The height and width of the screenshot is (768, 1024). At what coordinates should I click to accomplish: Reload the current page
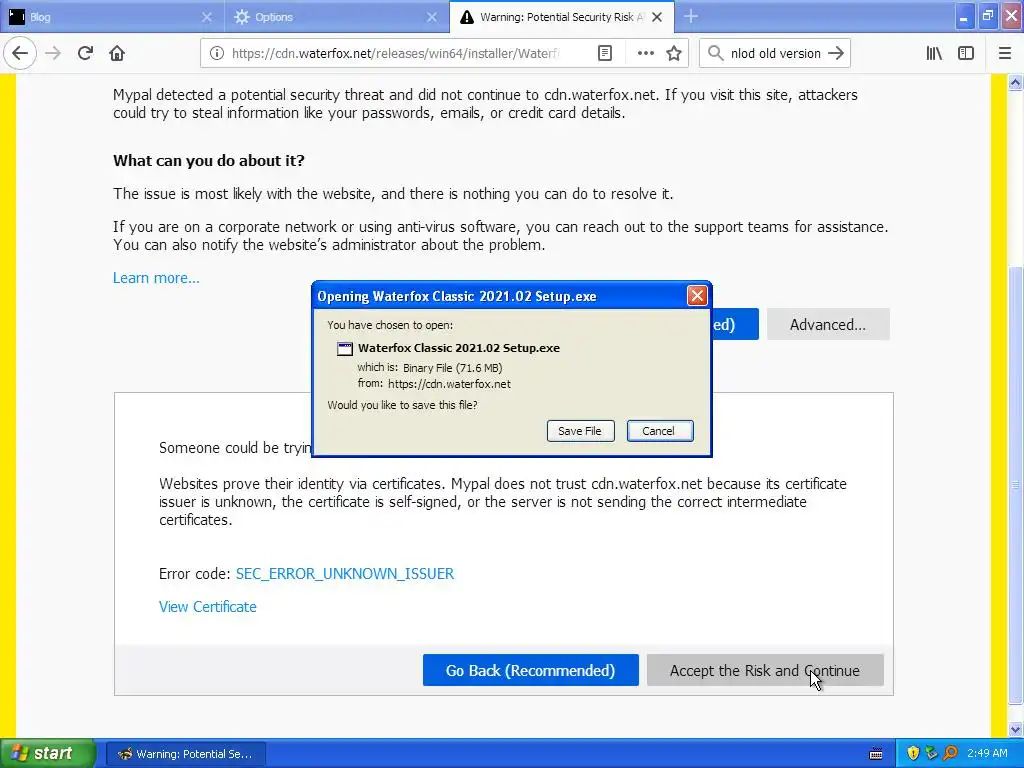point(85,53)
